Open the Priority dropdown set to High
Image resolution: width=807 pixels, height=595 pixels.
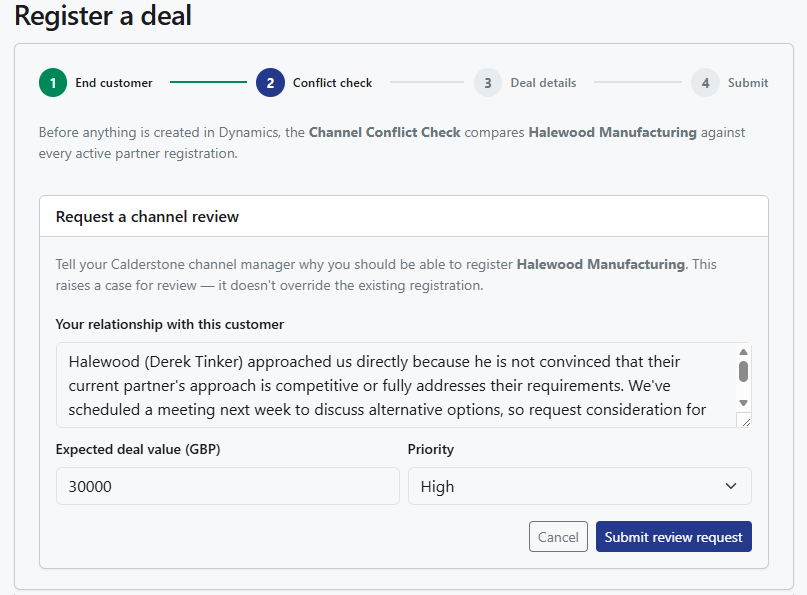pos(580,486)
